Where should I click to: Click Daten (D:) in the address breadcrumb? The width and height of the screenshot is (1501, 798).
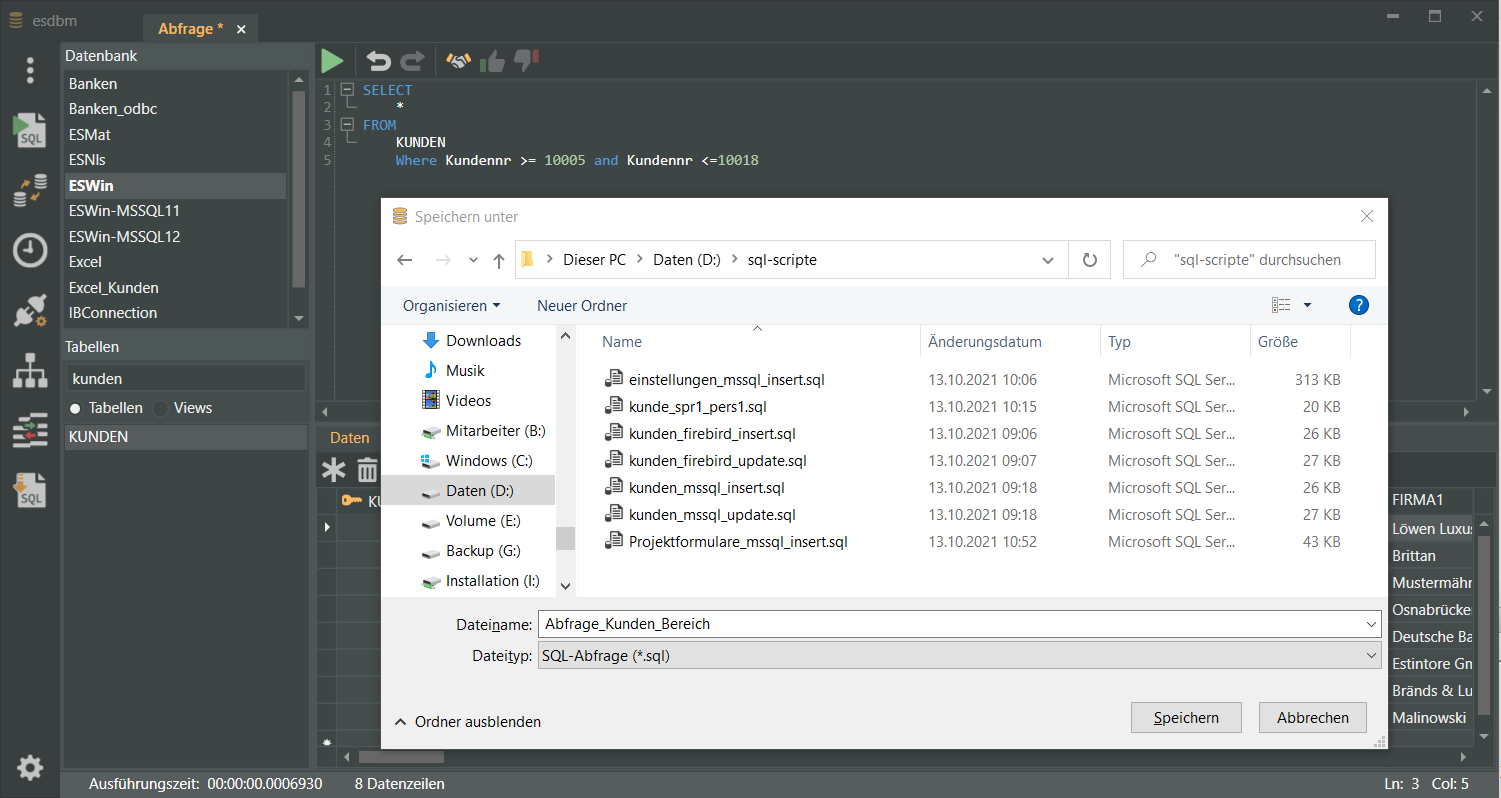coord(687,260)
